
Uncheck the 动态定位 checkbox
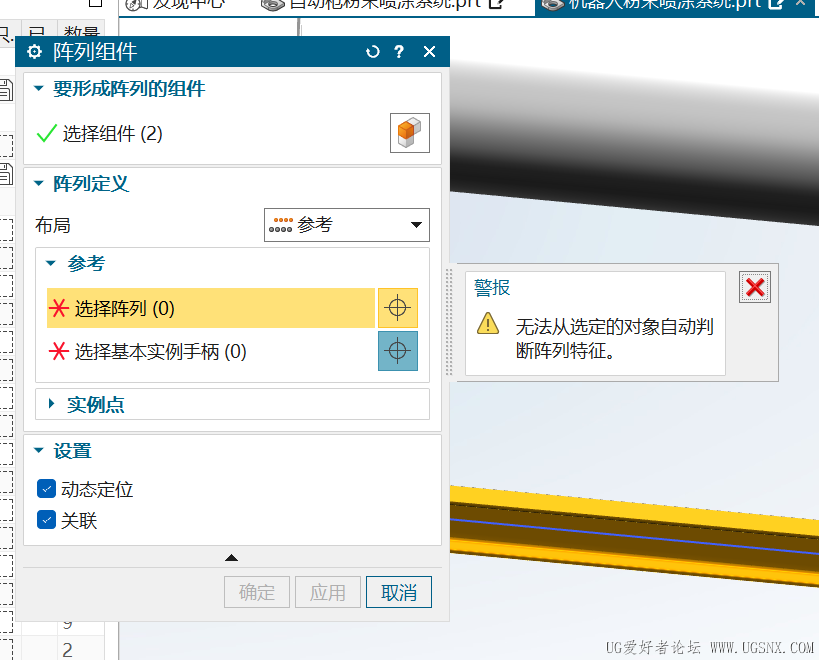(x=45, y=488)
